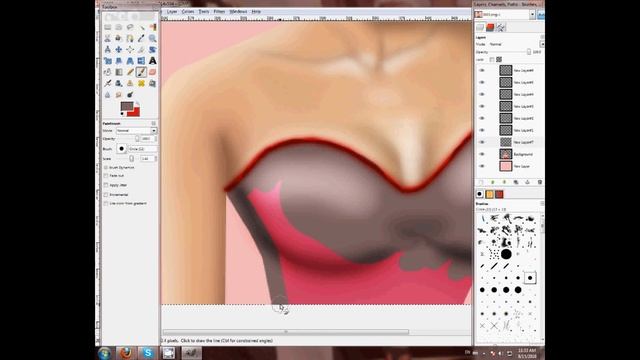
Task: Switch to the Channels tab
Action: point(490,27)
